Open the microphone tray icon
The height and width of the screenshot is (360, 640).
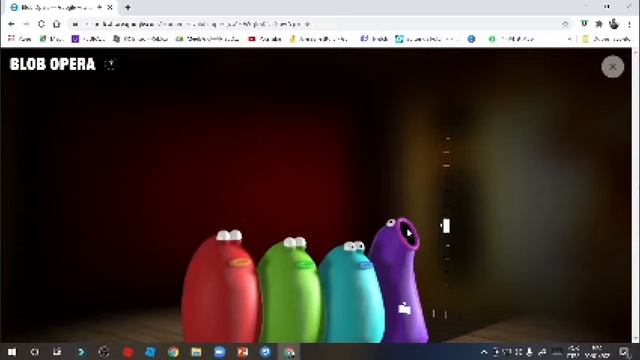pyautogui.click(x=529, y=352)
